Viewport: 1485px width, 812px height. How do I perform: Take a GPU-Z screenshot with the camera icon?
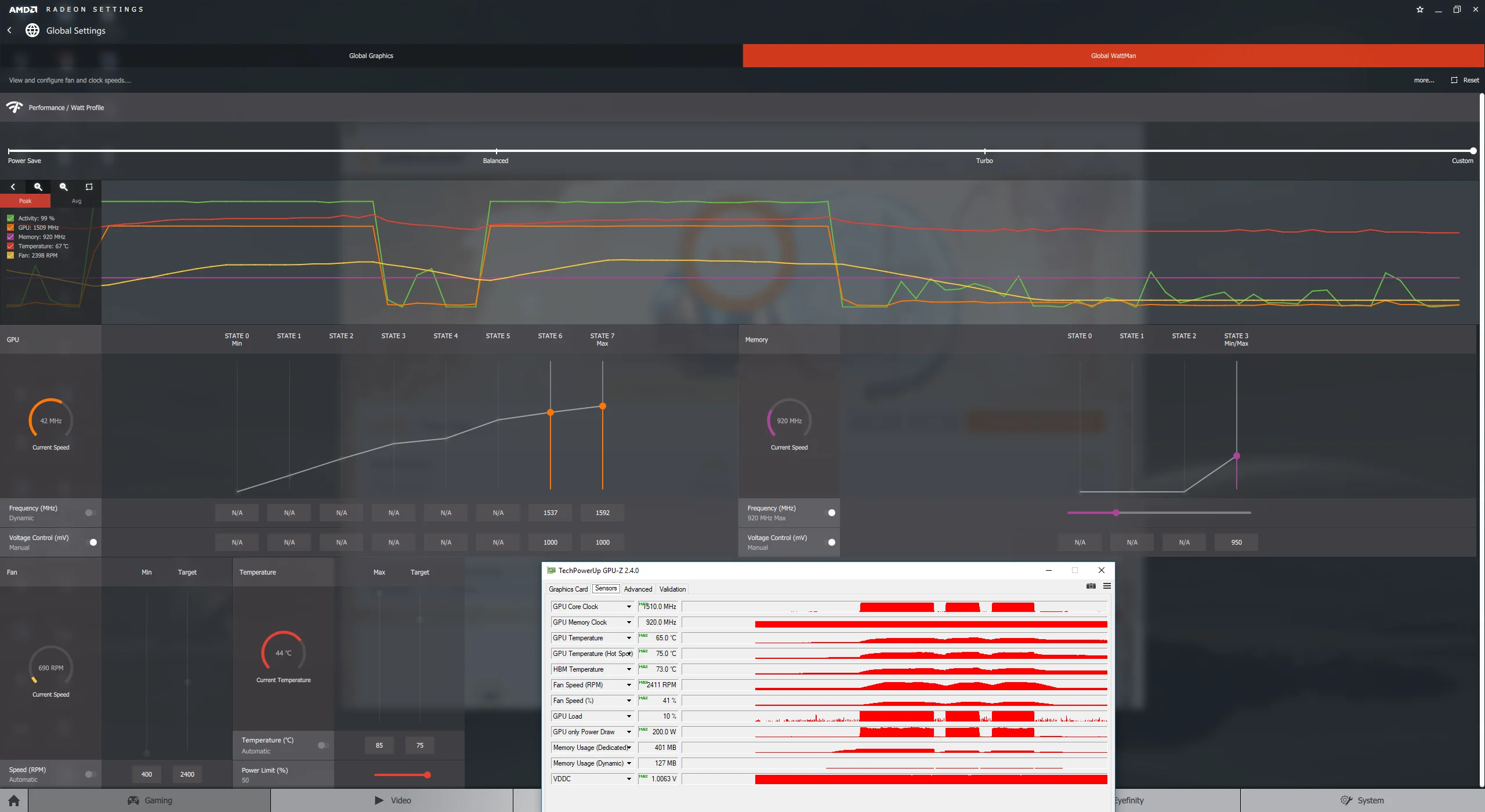click(1091, 586)
